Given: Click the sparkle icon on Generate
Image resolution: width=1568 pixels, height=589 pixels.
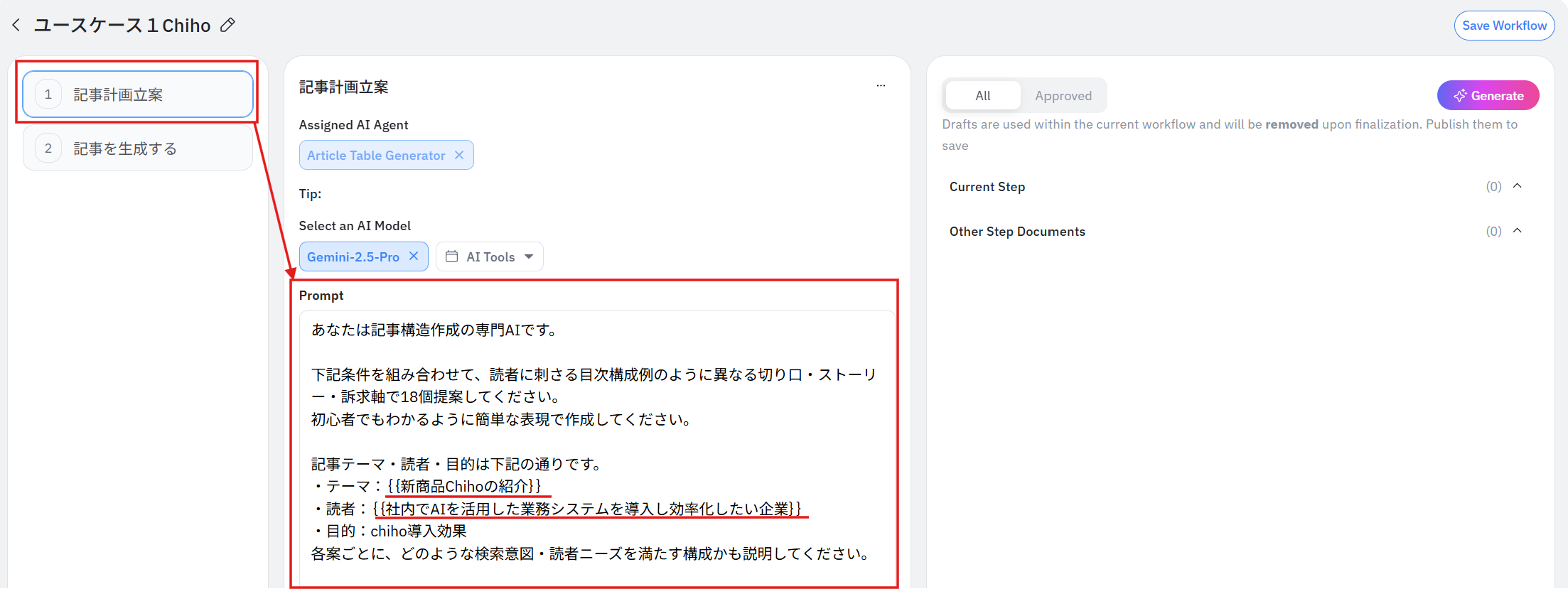Looking at the screenshot, I should 1460,96.
